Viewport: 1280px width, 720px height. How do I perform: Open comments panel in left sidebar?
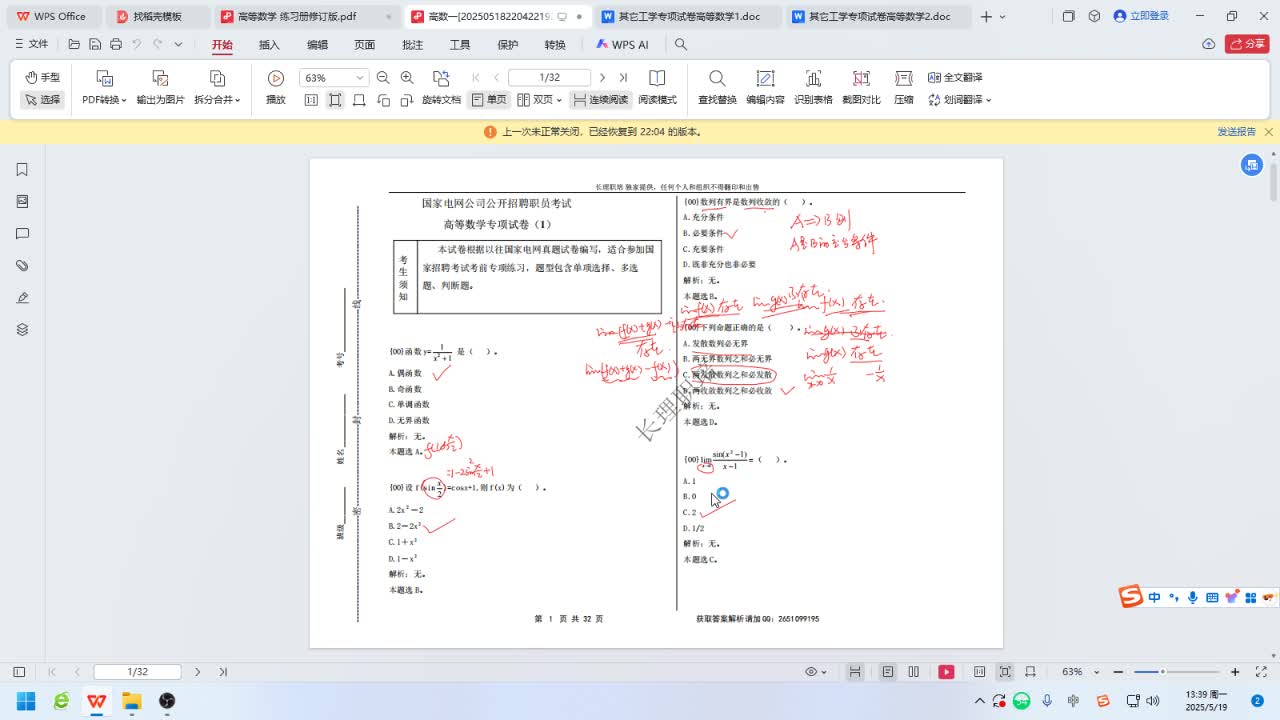coord(22,234)
